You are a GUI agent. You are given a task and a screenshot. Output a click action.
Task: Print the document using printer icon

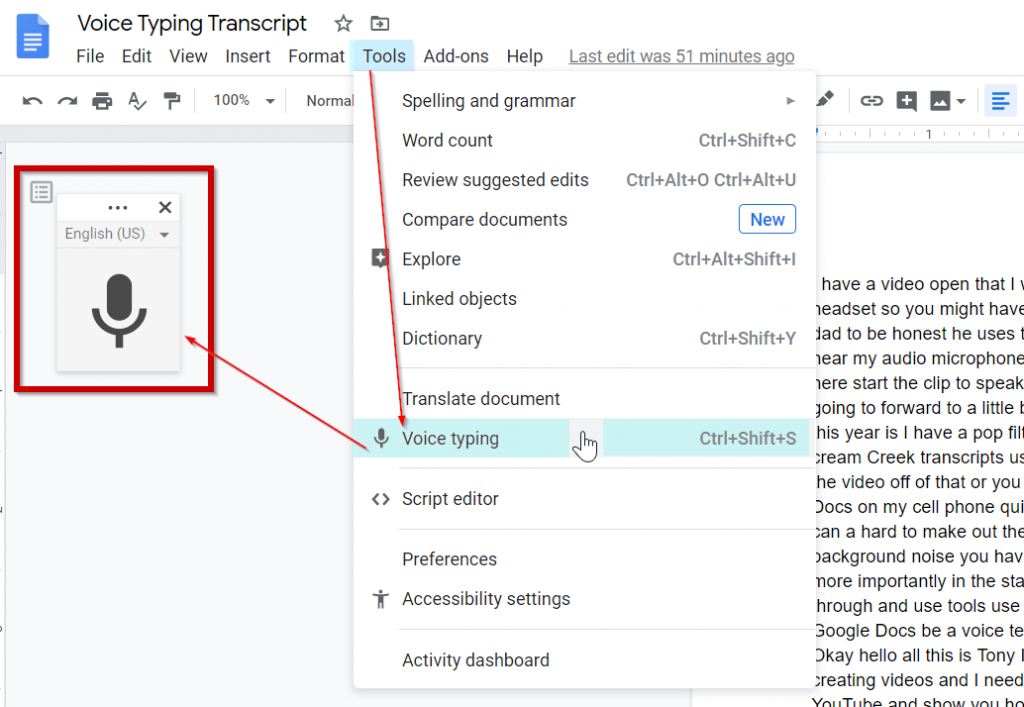tap(102, 101)
